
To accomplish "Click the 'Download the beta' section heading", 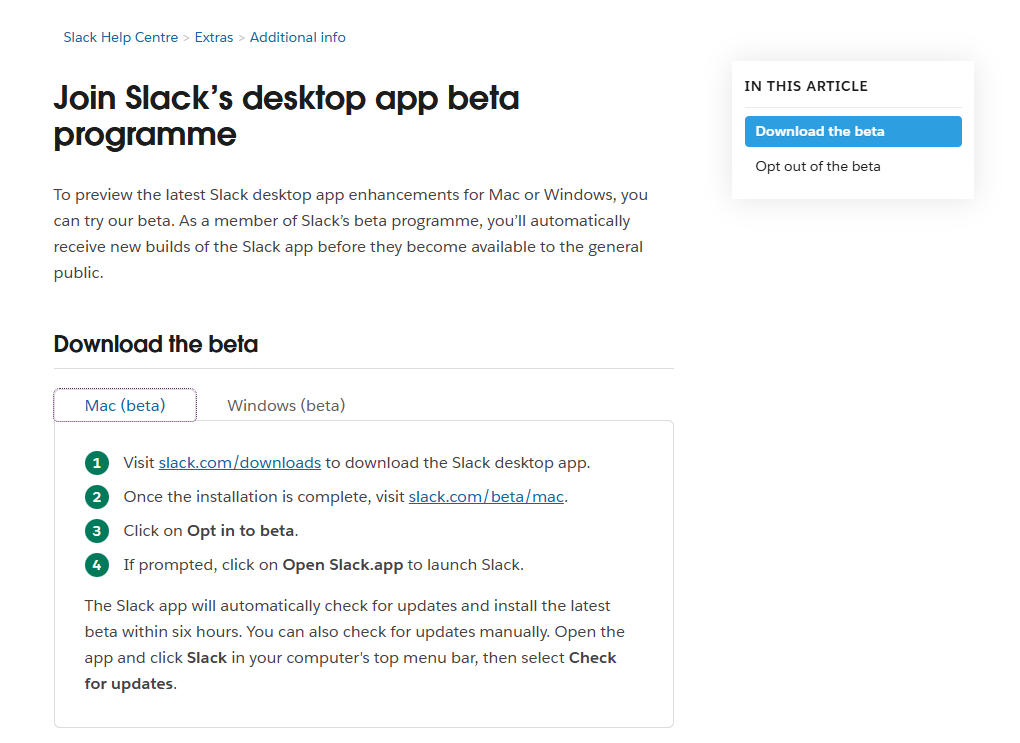I will tap(156, 344).
